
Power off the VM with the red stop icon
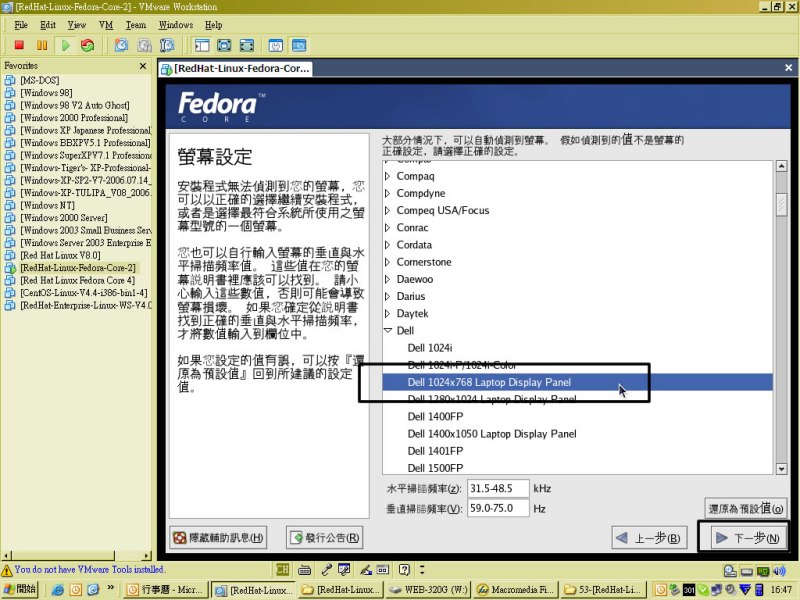click(x=19, y=45)
